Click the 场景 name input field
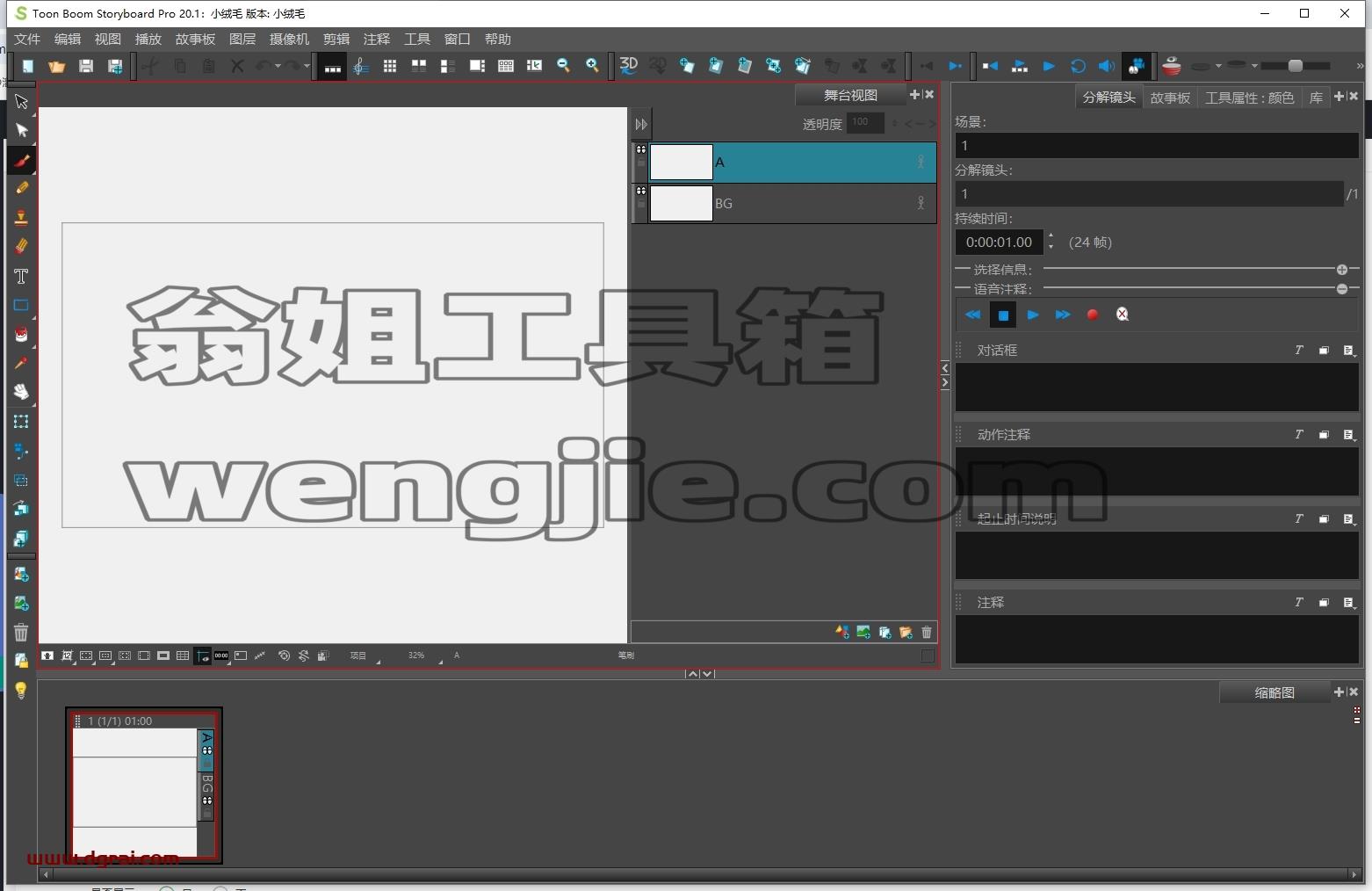1372x891 pixels. [1157, 146]
